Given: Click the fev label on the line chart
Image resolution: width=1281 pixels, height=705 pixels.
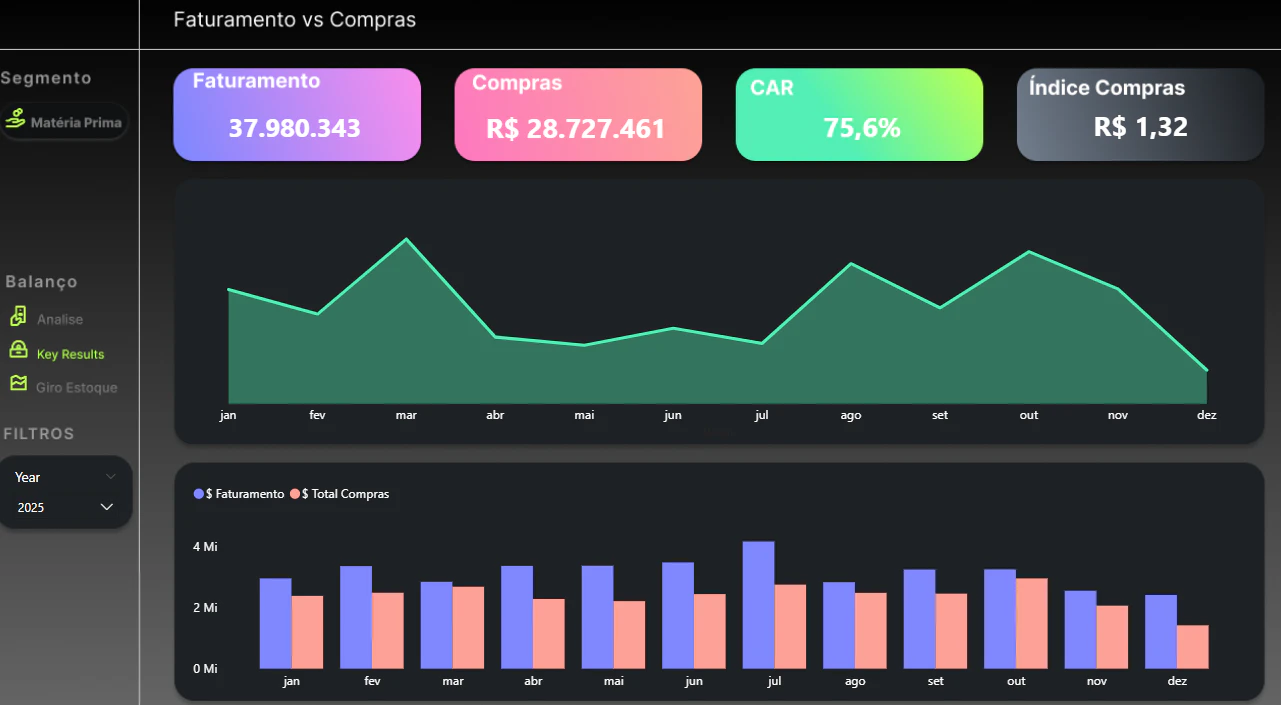Looking at the screenshot, I should tap(318, 415).
